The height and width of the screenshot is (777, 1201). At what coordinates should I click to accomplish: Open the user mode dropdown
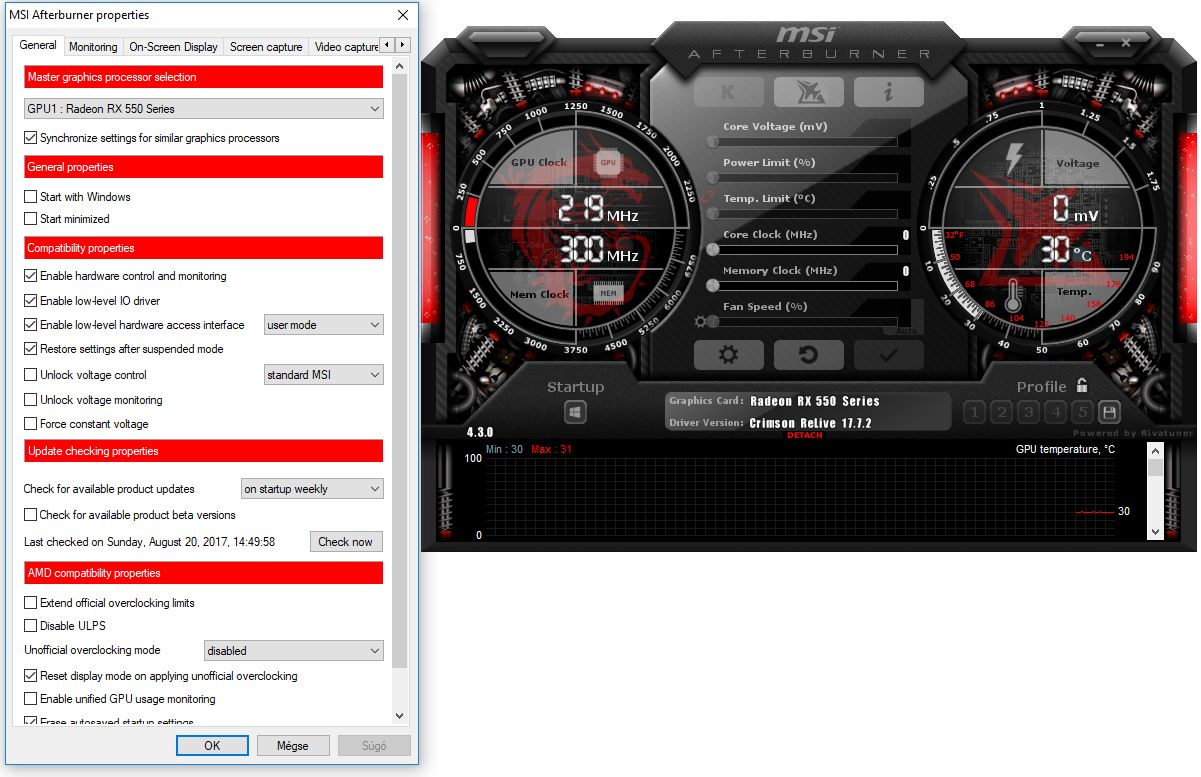tap(324, 325)
